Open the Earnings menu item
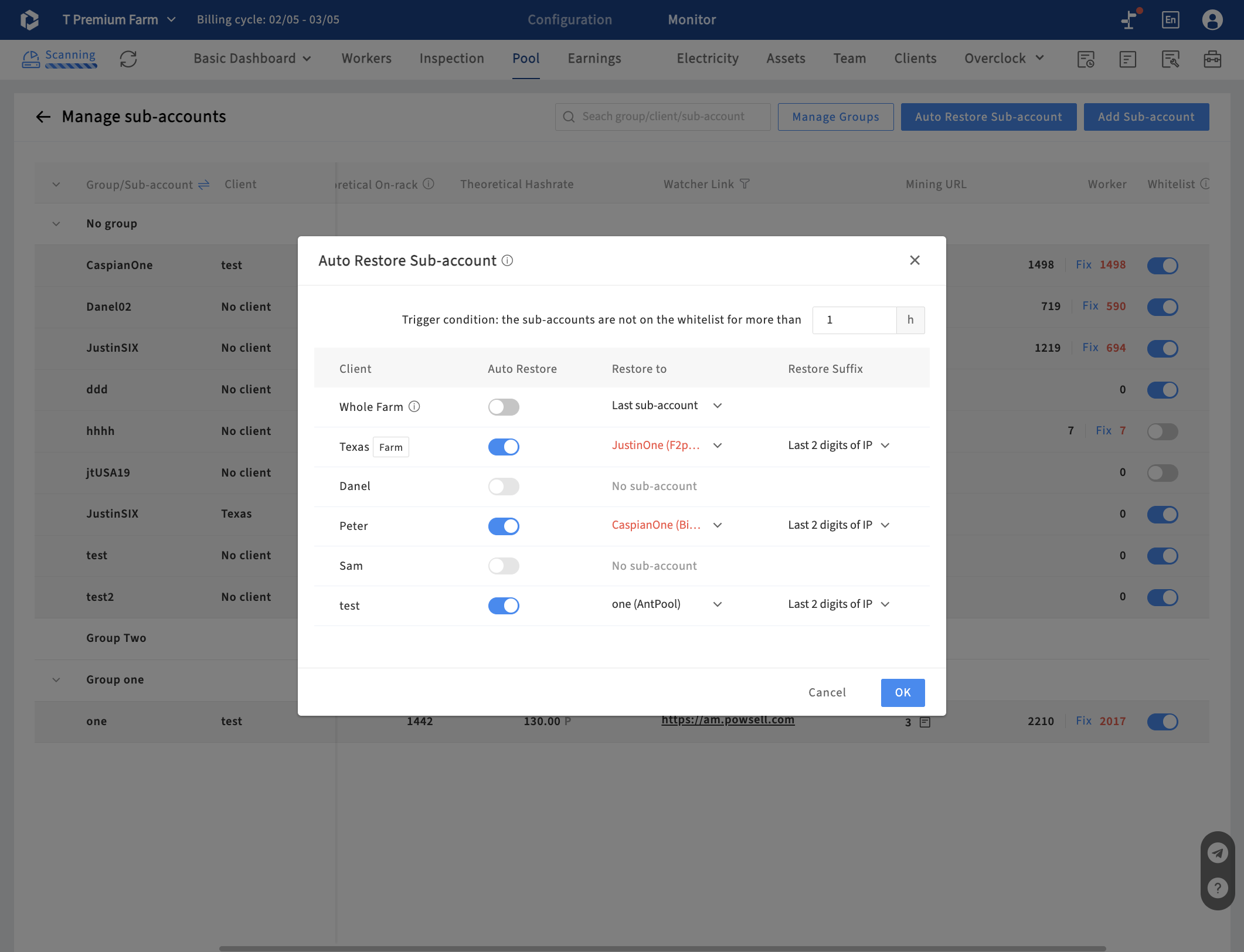 [x=594, y=59]
